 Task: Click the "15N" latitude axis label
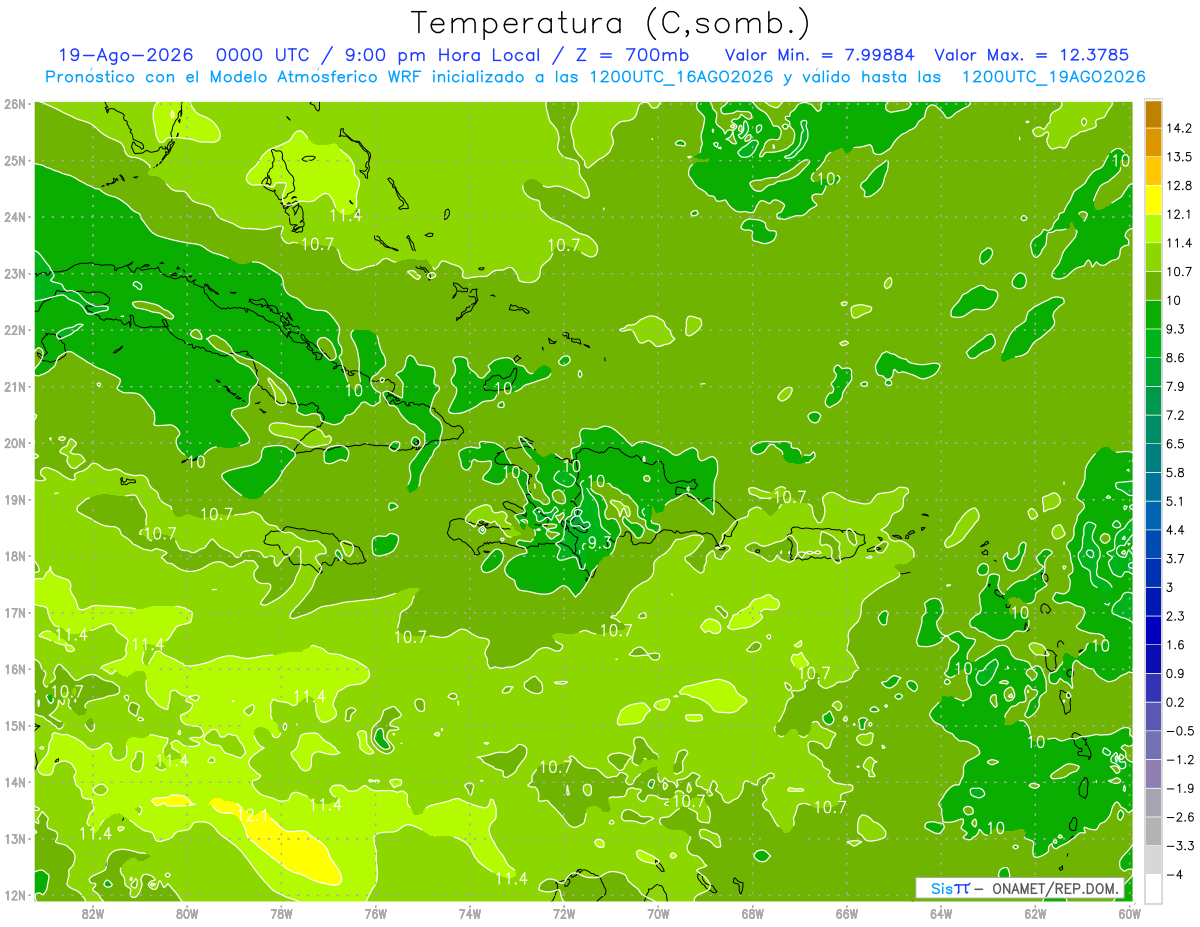coord(15,725)
